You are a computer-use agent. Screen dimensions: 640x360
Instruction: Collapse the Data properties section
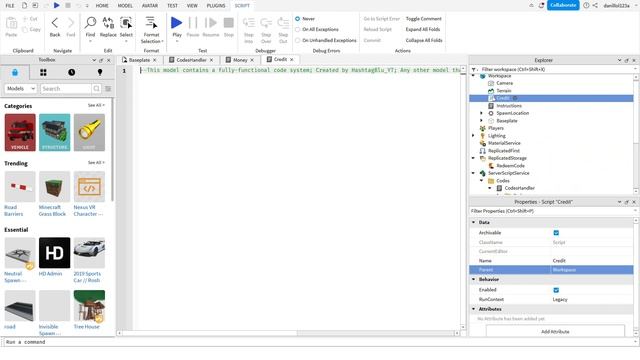coord(474,222)
